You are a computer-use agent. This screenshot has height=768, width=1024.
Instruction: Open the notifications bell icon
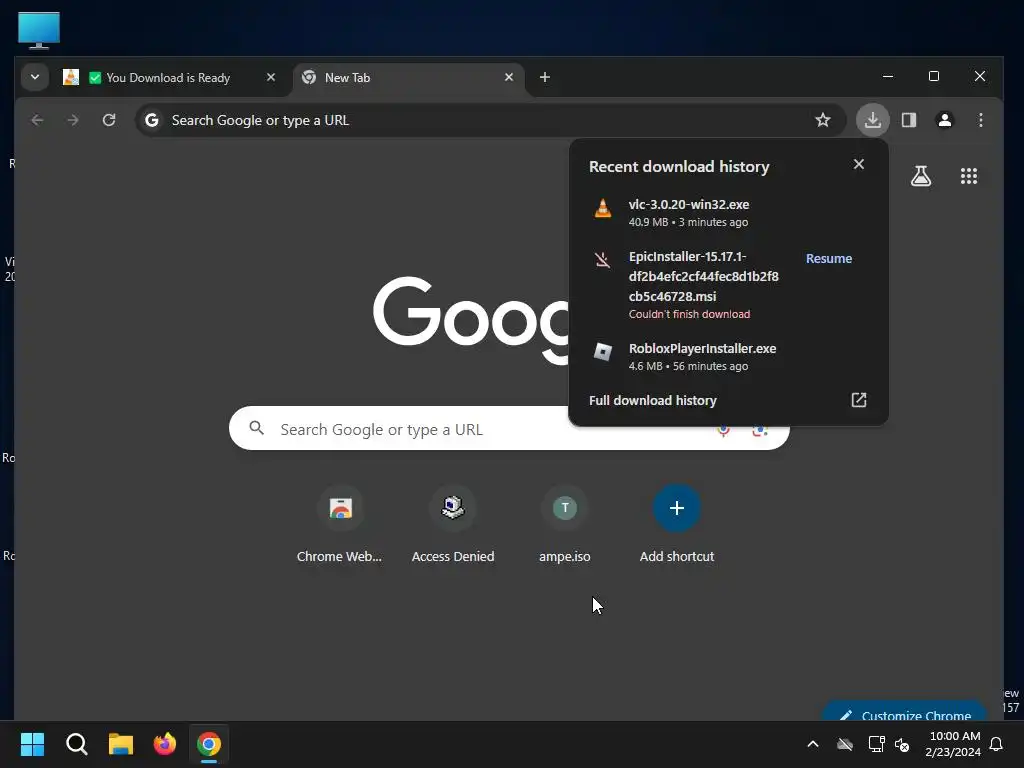997,744
